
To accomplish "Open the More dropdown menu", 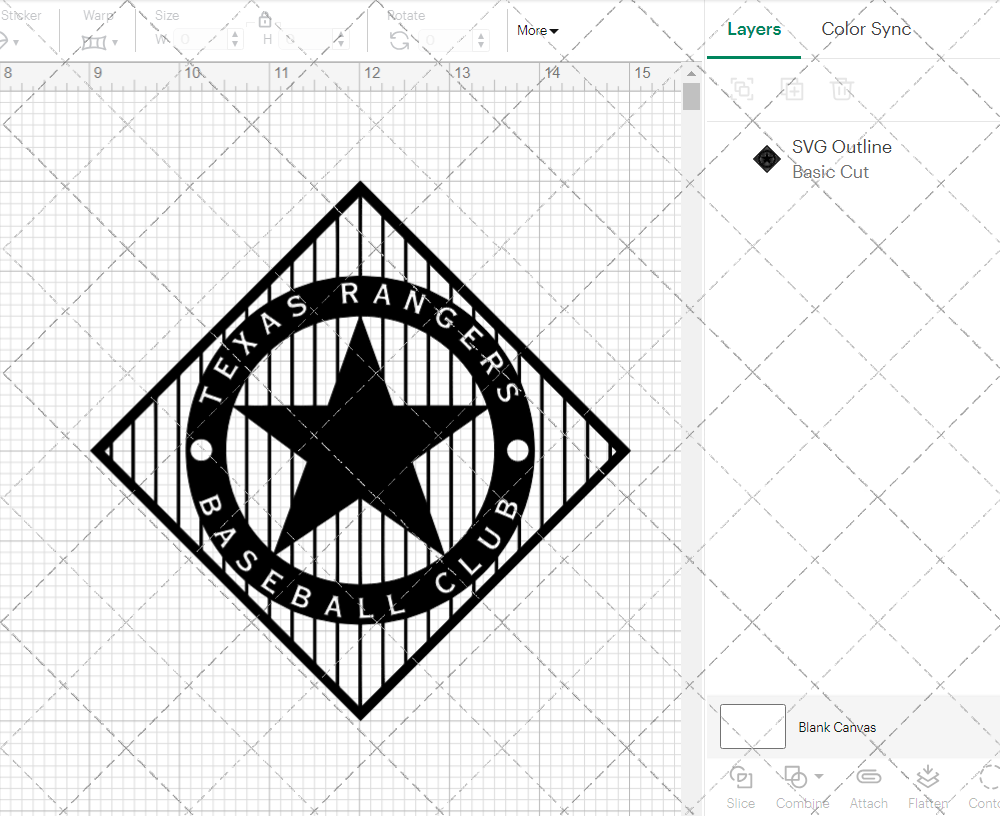I will coord(537,30).
